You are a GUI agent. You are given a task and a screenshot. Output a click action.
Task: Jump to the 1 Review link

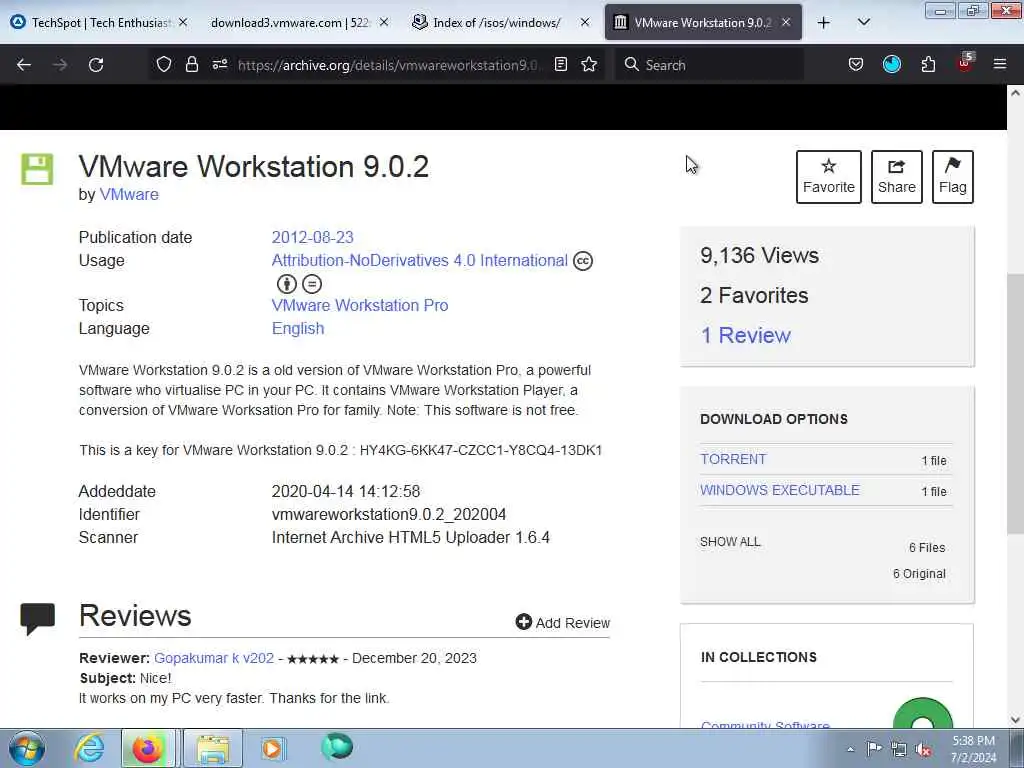[745, 335]
